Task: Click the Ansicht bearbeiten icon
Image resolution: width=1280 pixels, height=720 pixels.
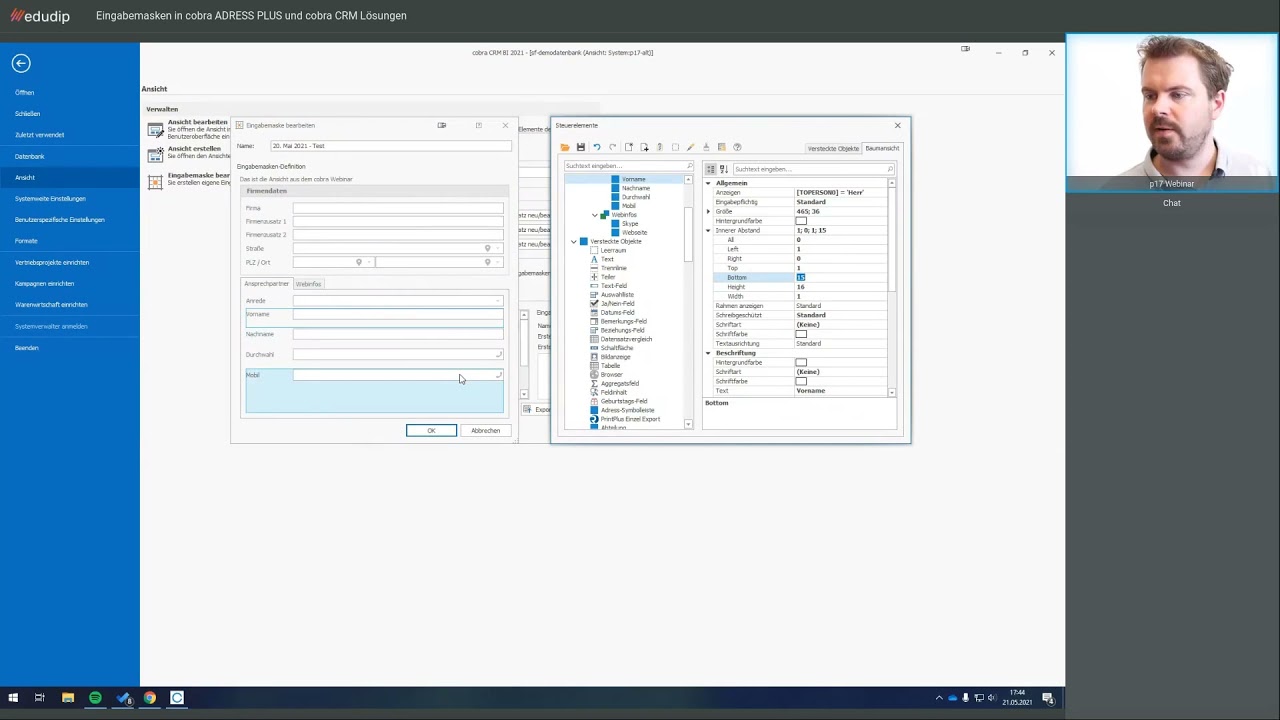Action: coord(155,130)
